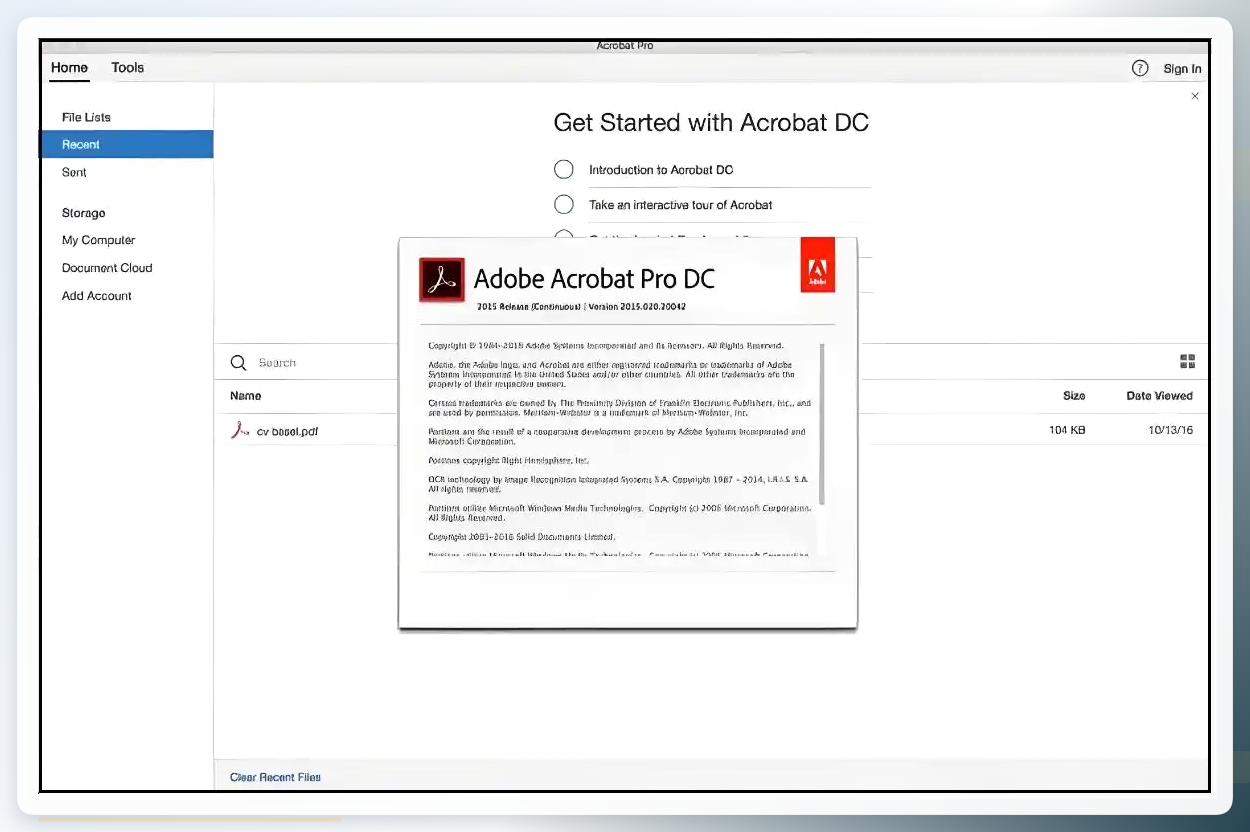The image size is (1250, 832).
Task: Sort file list by Name column
Action: click(x=246, y=396)
